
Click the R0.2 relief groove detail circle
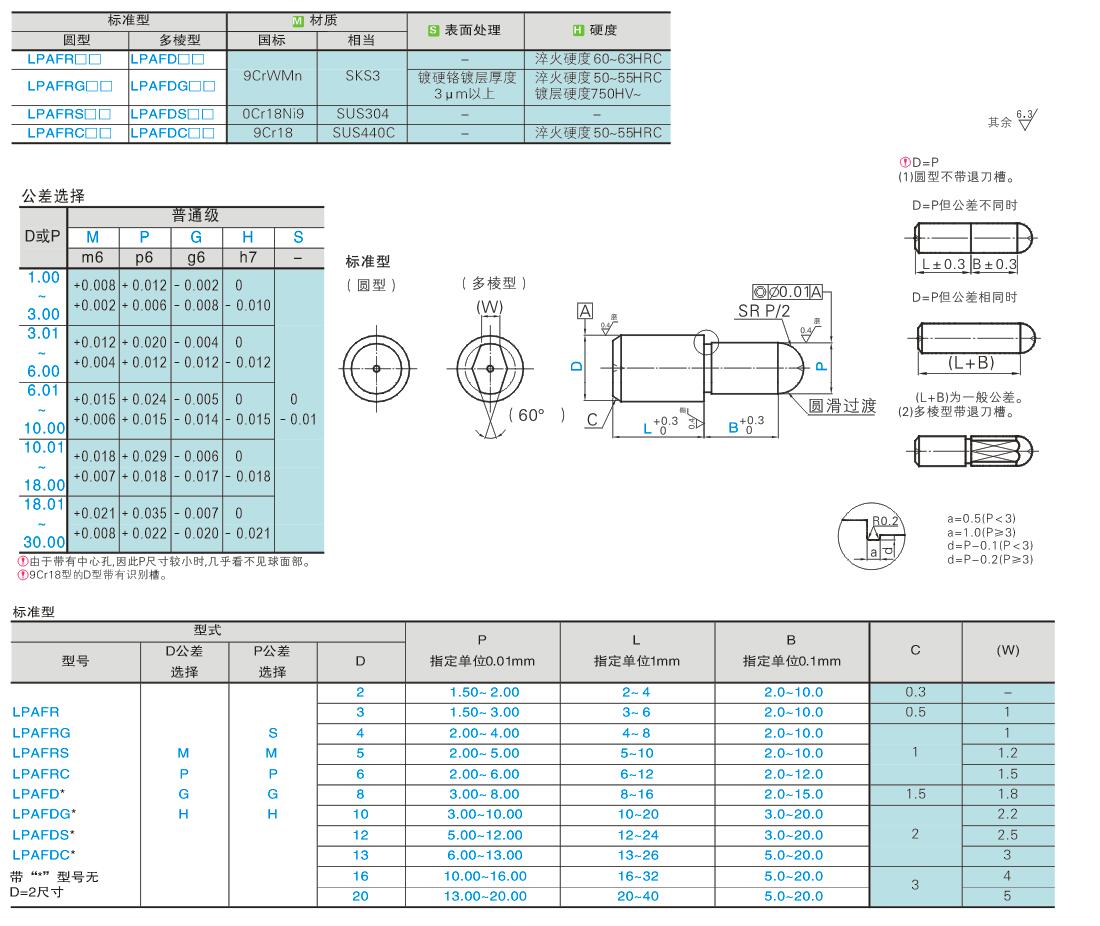tap(872, 537)
